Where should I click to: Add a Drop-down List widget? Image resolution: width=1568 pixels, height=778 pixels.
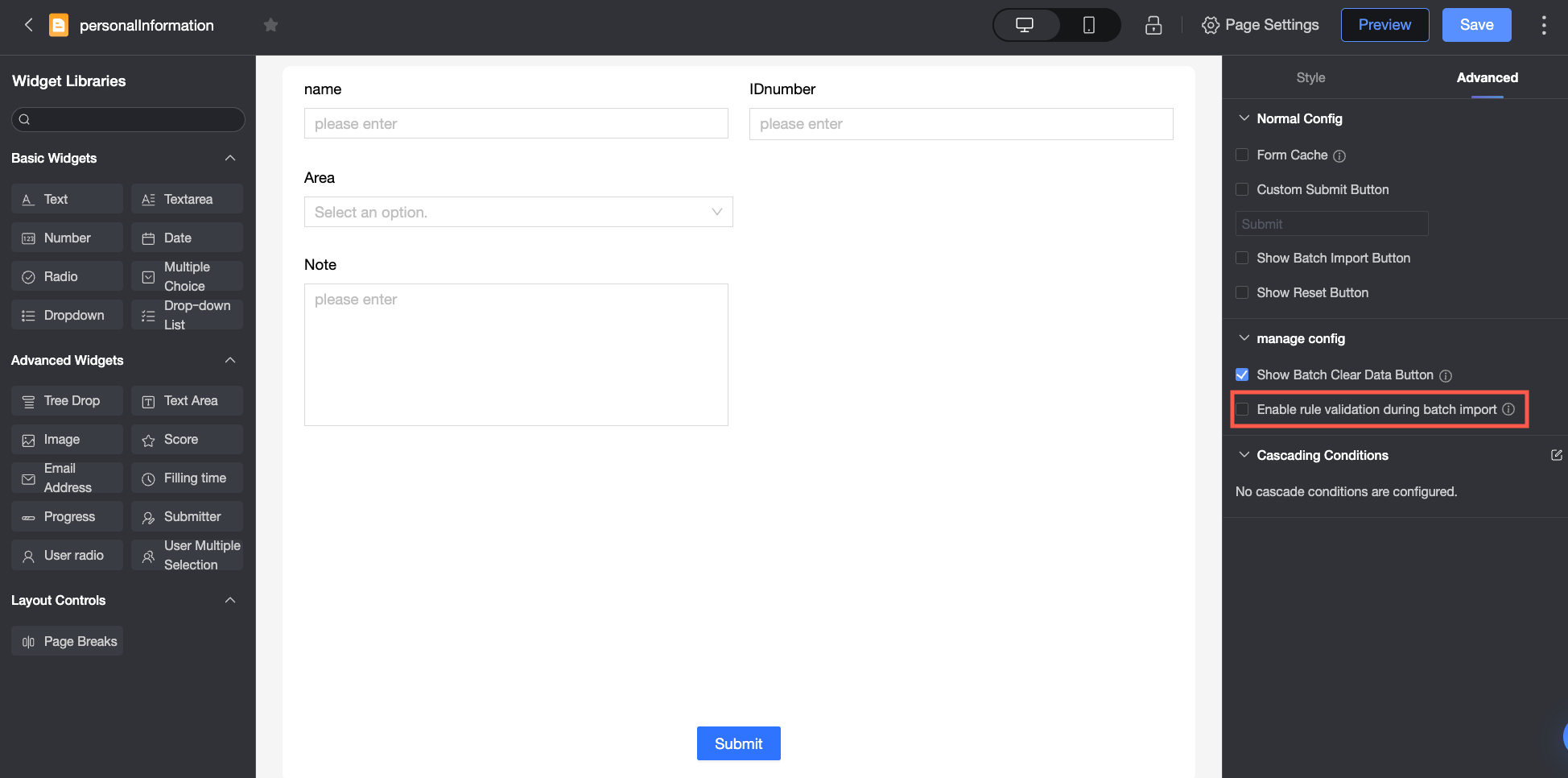coord(187,315)
